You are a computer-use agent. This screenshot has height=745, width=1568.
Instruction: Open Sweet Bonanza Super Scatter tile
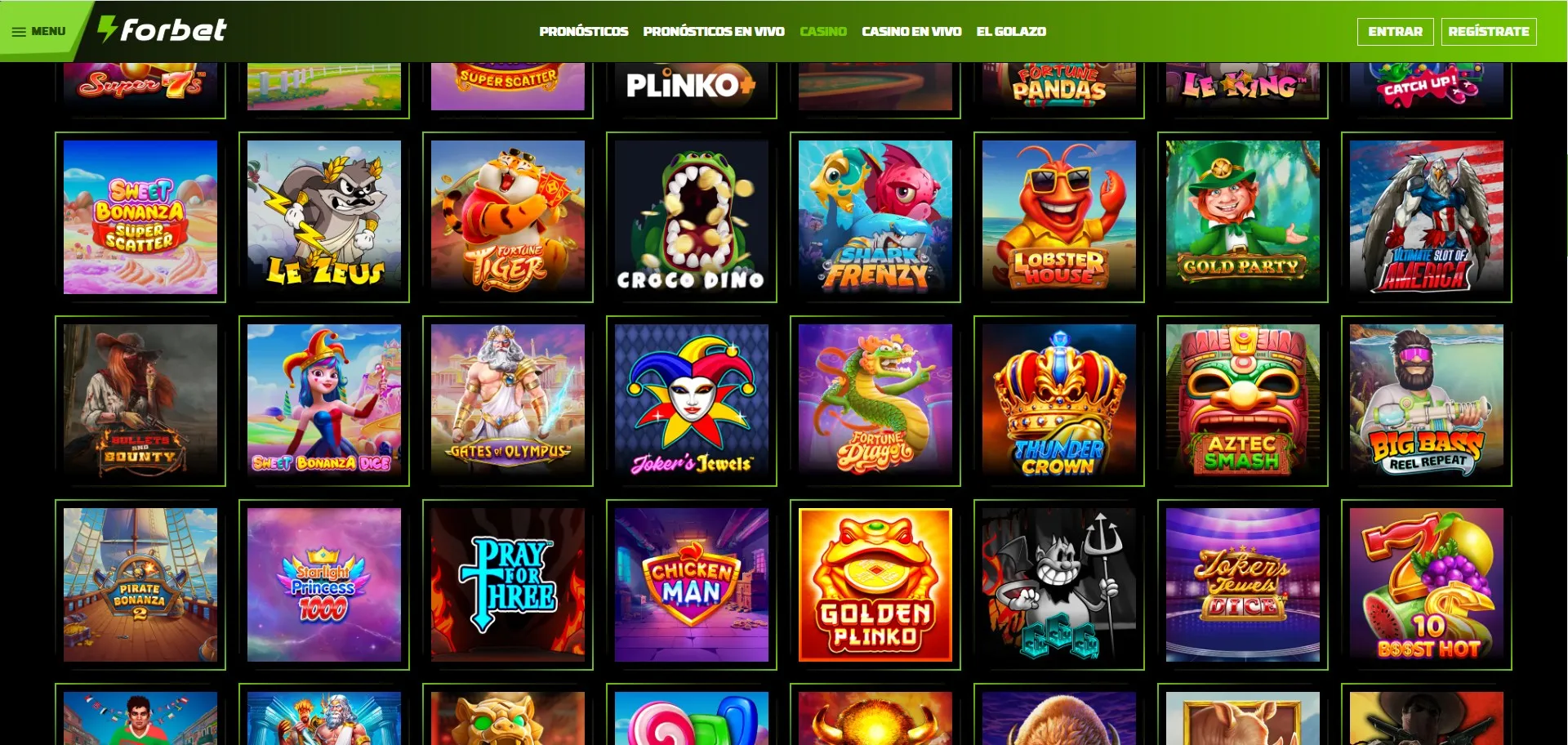pyautogui.click(x=140, y=217)
